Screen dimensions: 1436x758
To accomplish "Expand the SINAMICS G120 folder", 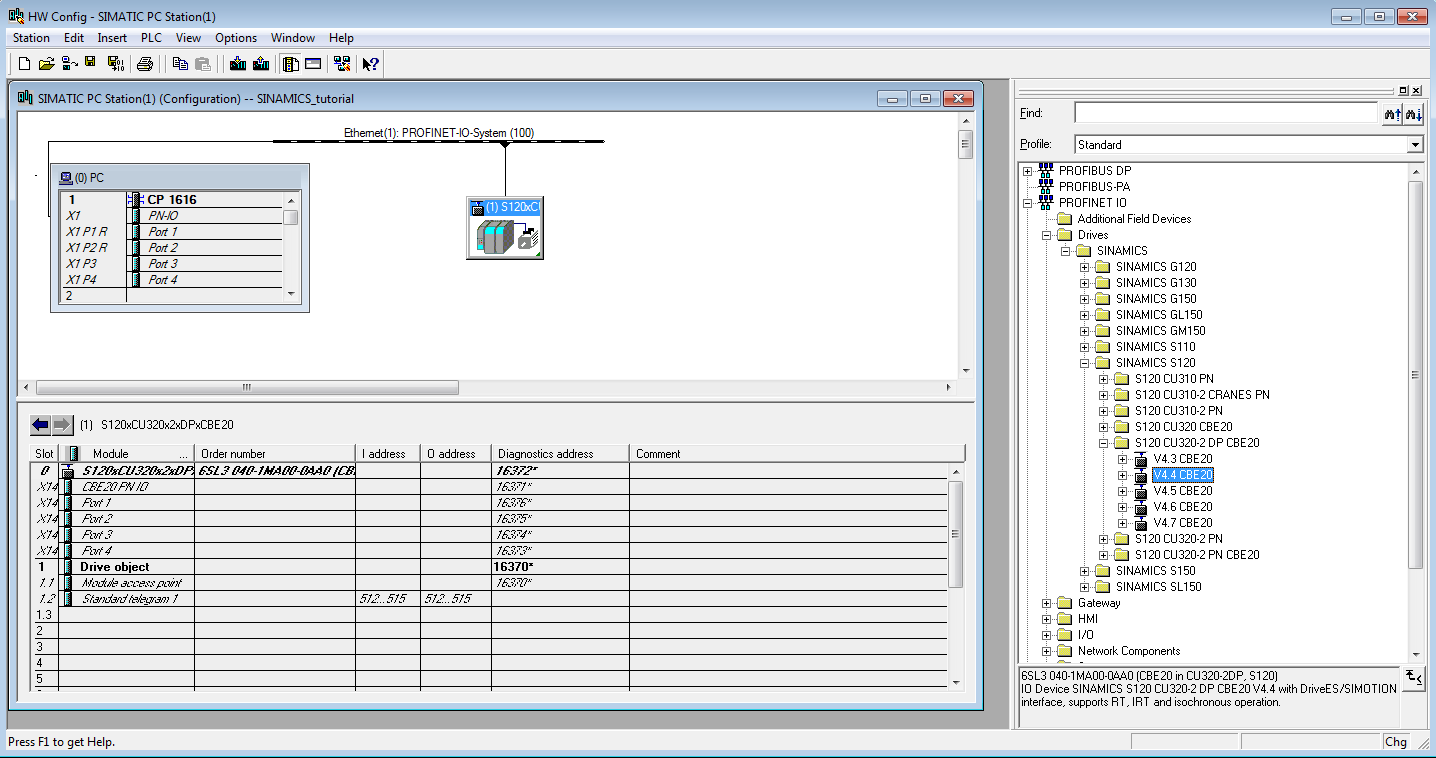I will point(1084,267).
